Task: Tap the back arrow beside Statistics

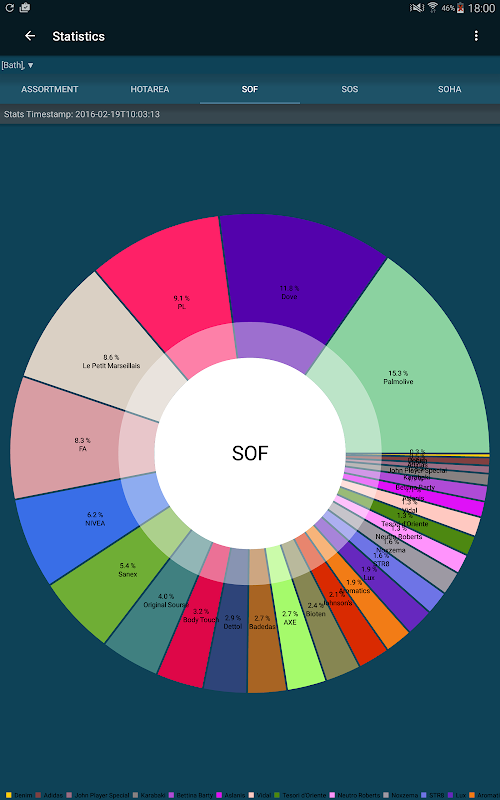Action: tap(30, 36)
